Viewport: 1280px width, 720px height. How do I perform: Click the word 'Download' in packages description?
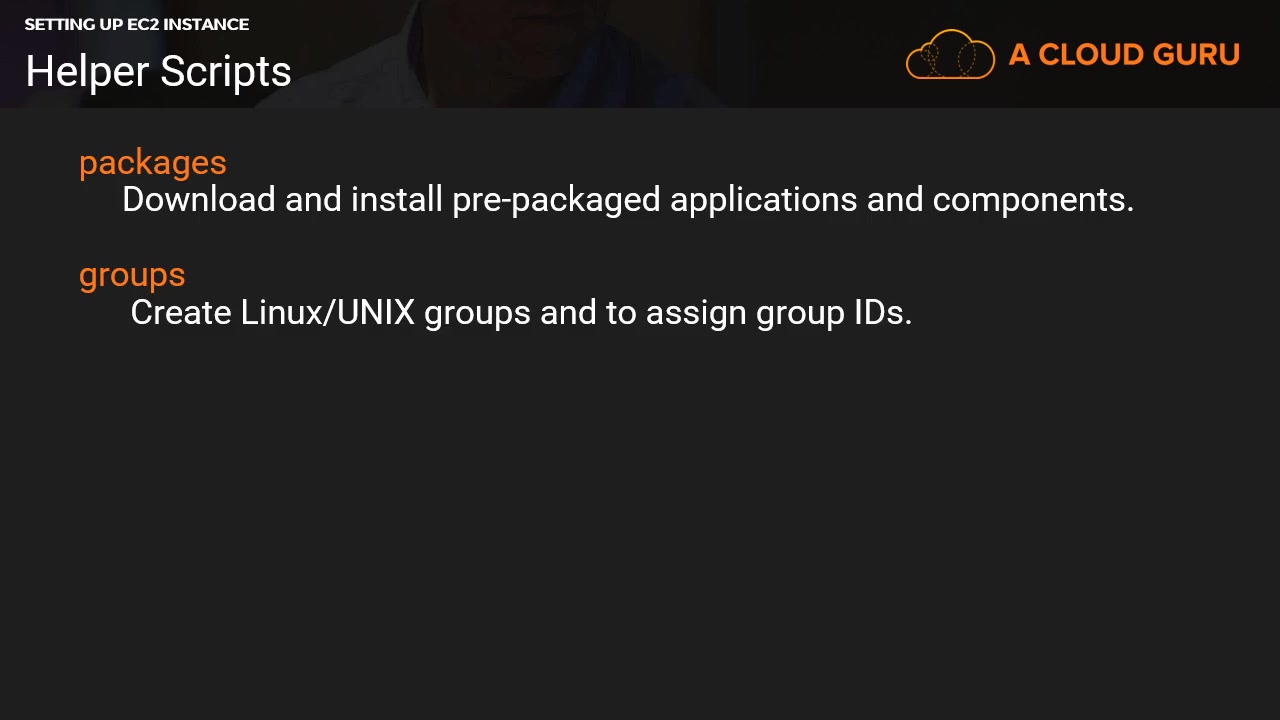coord(198,200)
